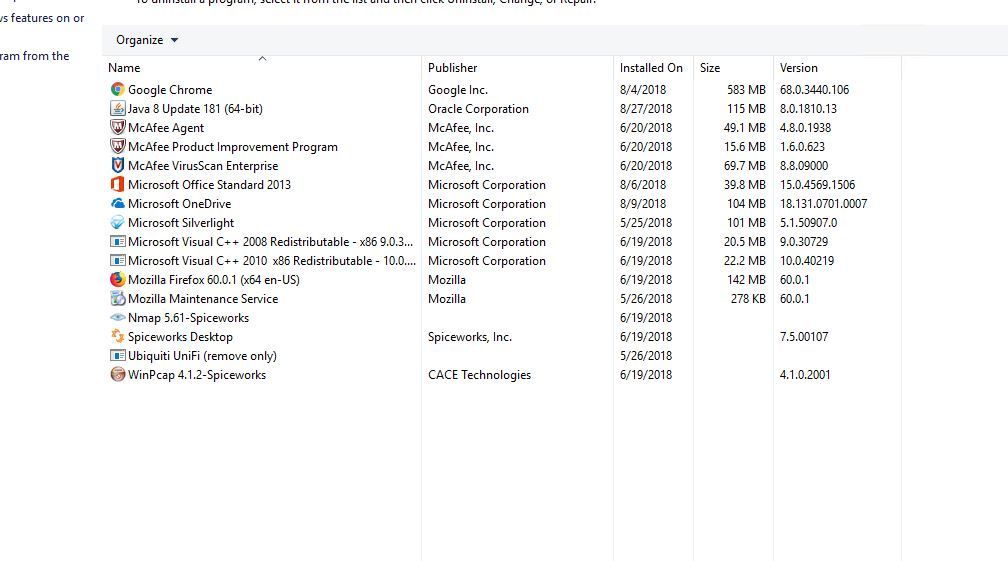Select the Java 8 Update 181 icon
Viewport: 1008px width, 561px height.
(x=118, y=109)
